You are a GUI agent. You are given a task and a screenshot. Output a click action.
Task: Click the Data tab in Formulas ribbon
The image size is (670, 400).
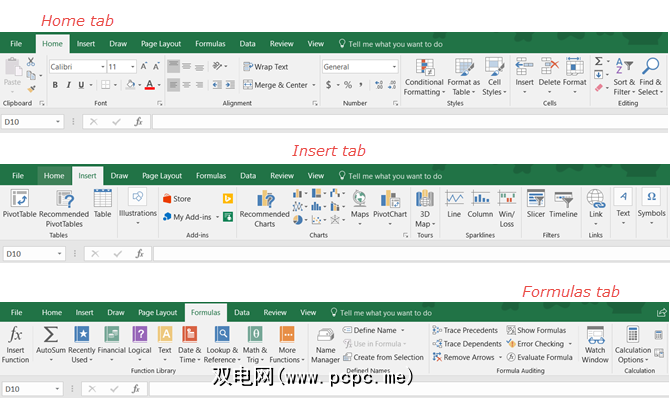point(242,312)
